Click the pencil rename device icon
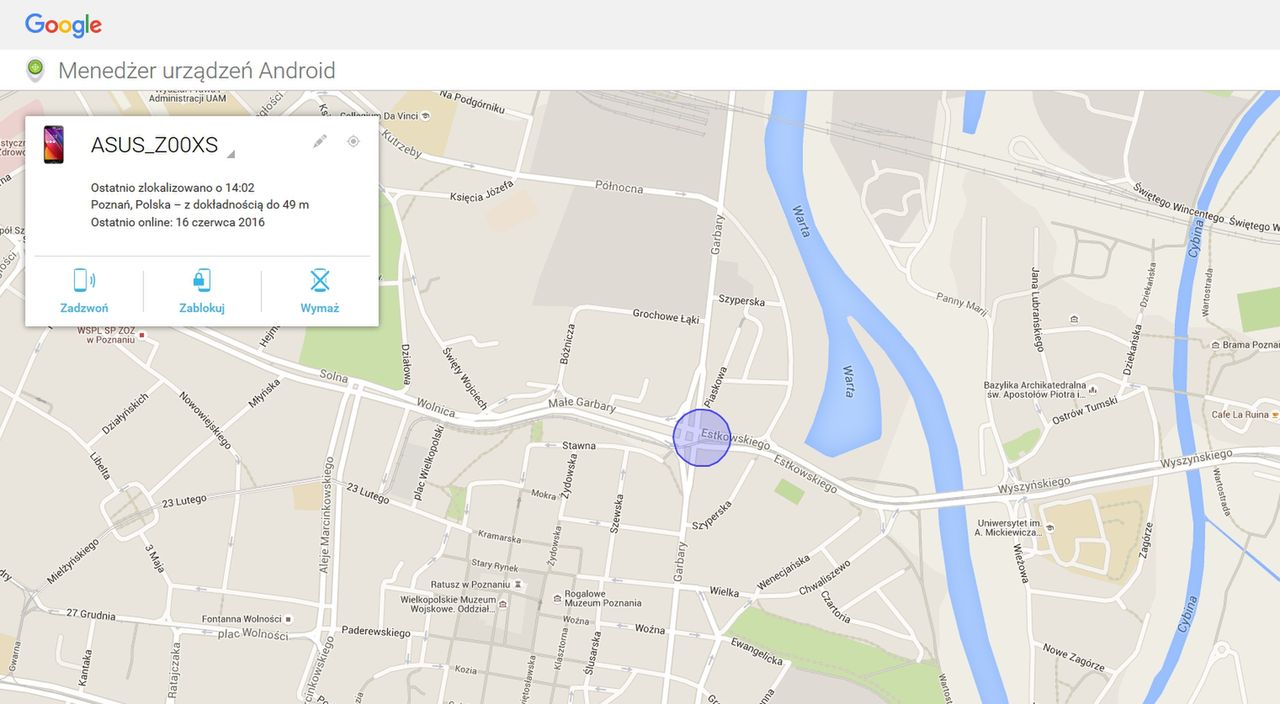1280x704 pixels. click(320, 142)
